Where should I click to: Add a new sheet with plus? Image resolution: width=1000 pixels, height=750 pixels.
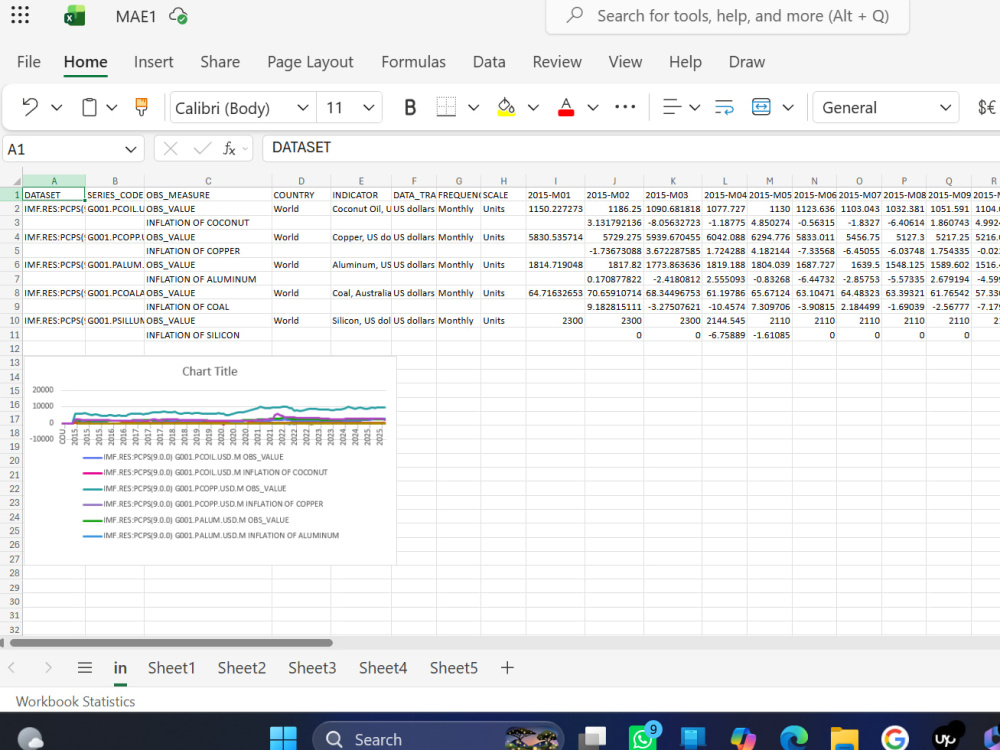point(507,668)
